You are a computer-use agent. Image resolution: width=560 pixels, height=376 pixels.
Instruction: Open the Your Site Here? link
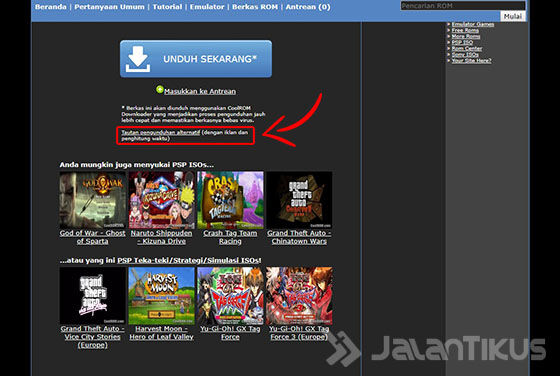[471, 61]
